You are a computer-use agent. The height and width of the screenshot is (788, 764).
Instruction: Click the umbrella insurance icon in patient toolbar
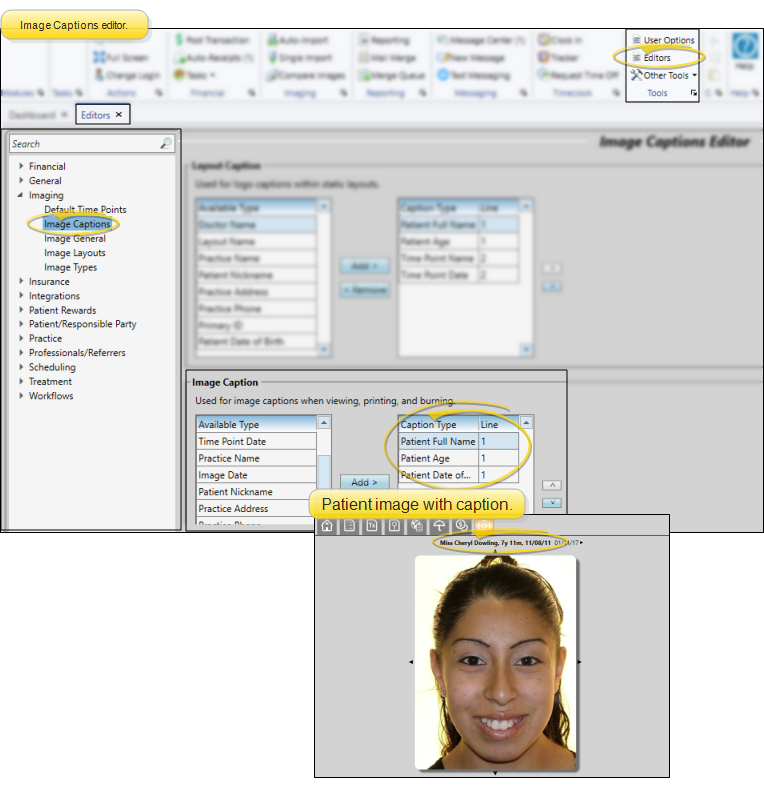pyautogui.click(x=438, y=526)
